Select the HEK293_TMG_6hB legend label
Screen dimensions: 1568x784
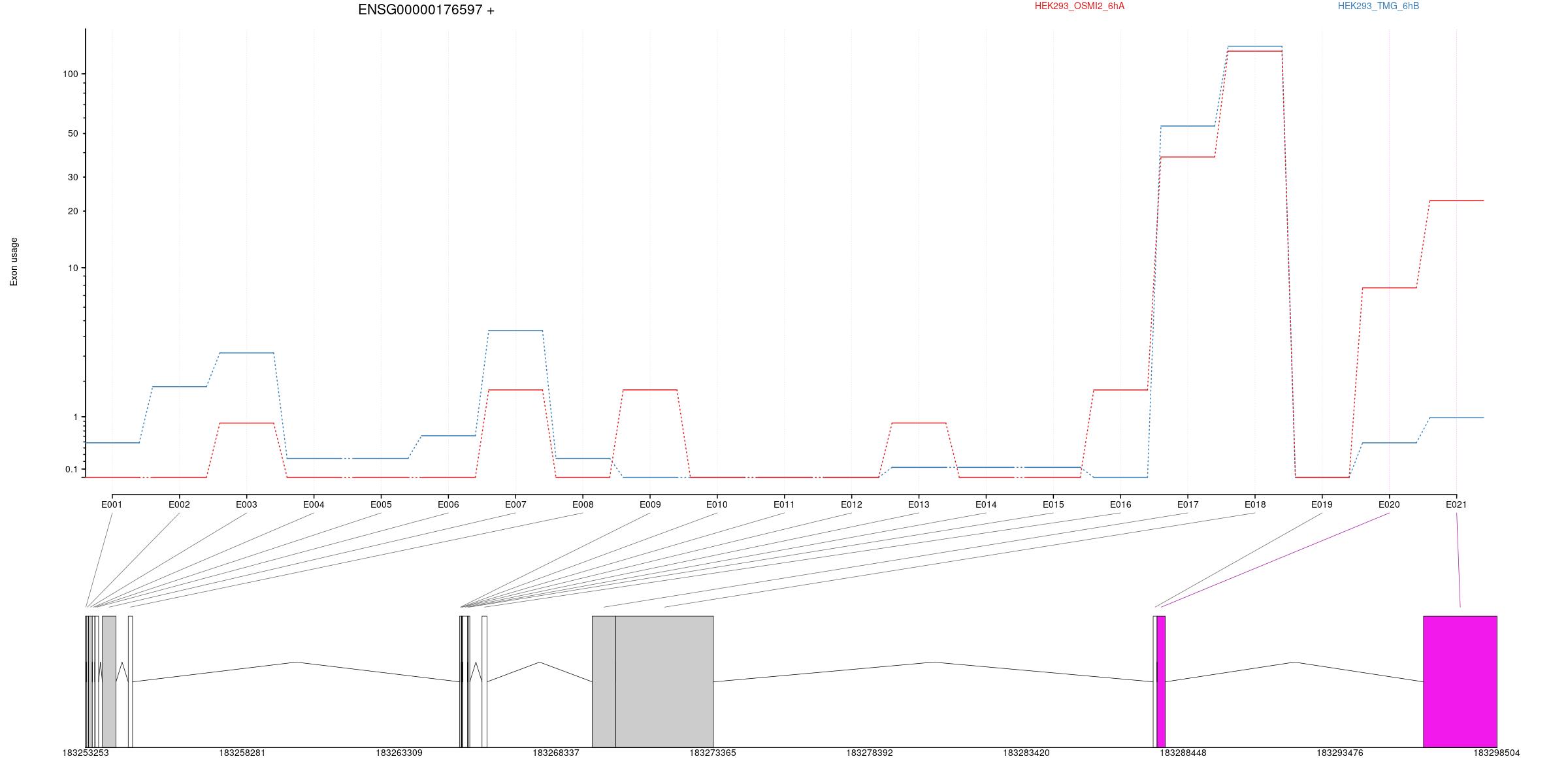1379,6
